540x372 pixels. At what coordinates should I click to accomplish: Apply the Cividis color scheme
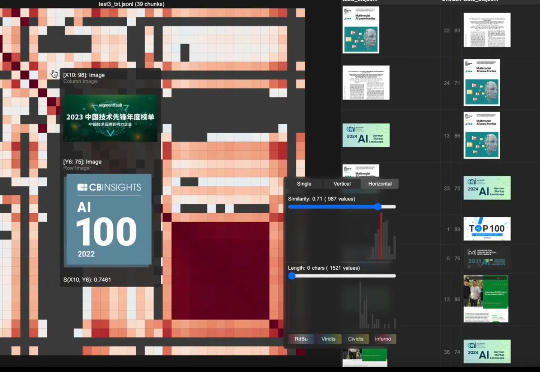[x=355, y=339]
